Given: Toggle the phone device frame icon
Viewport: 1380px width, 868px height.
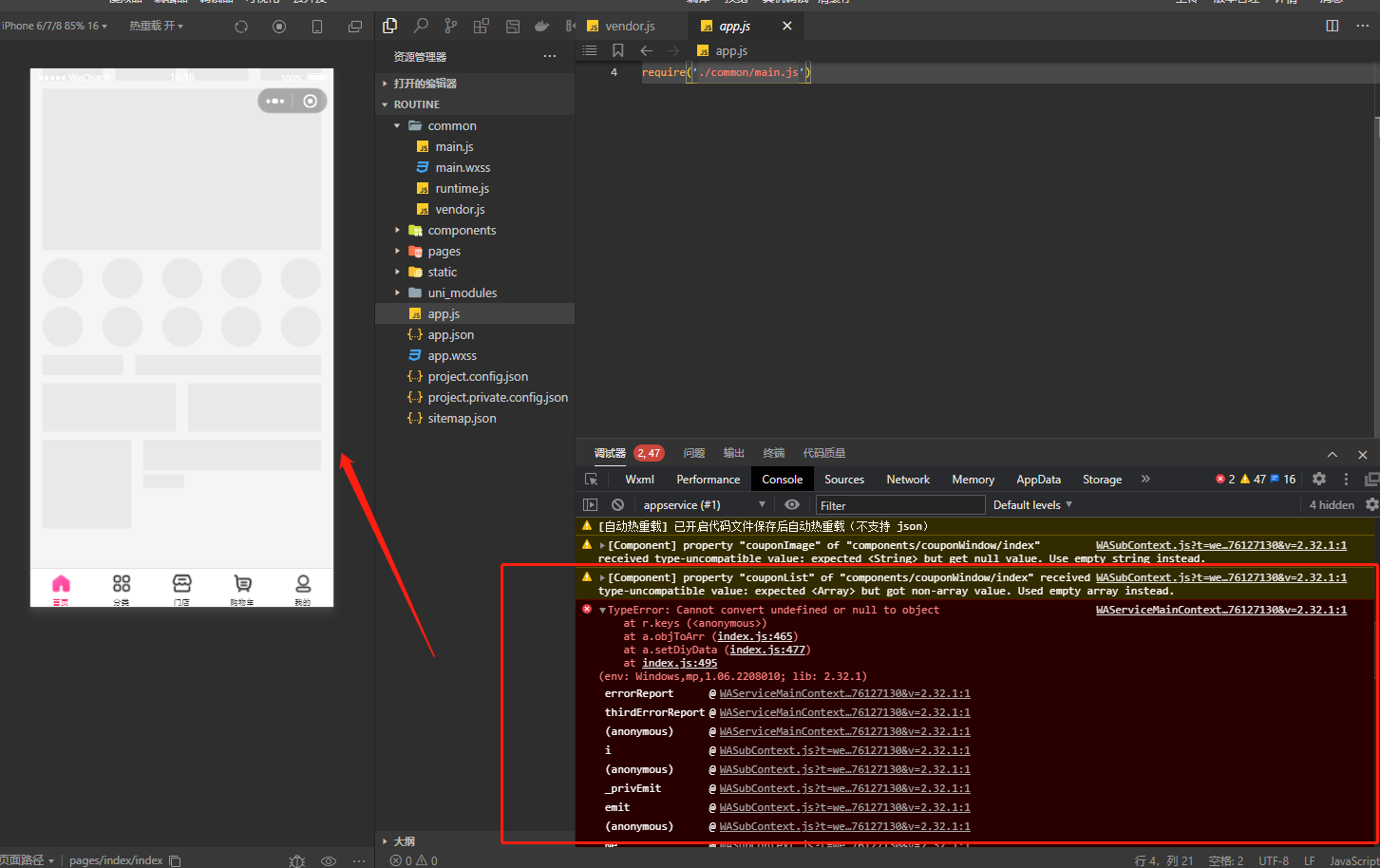Looking at the screenshot, I should (317, 27).
